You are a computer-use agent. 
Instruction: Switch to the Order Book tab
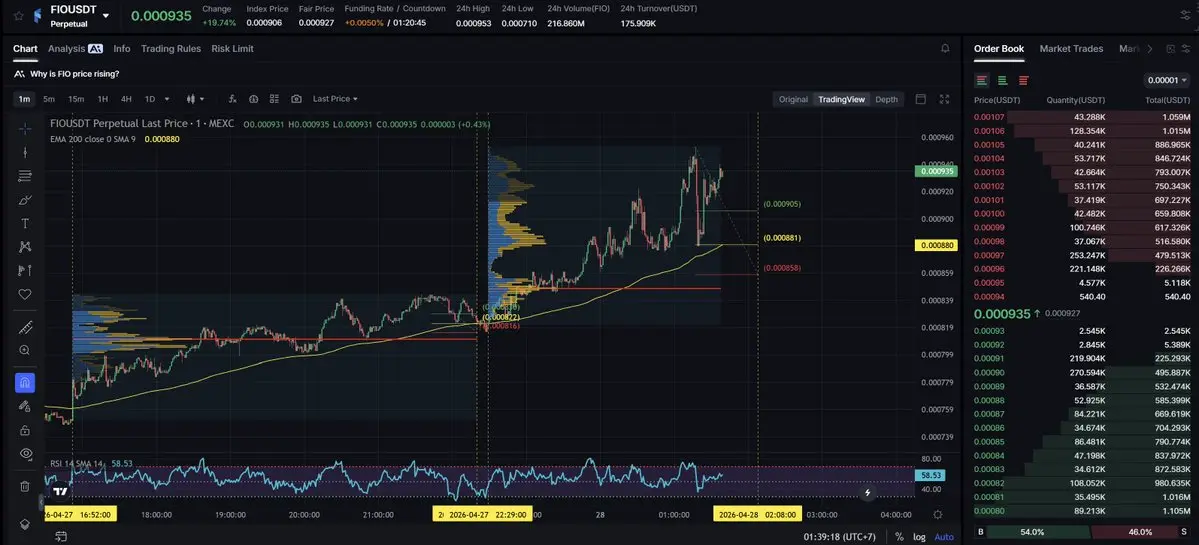999,49
